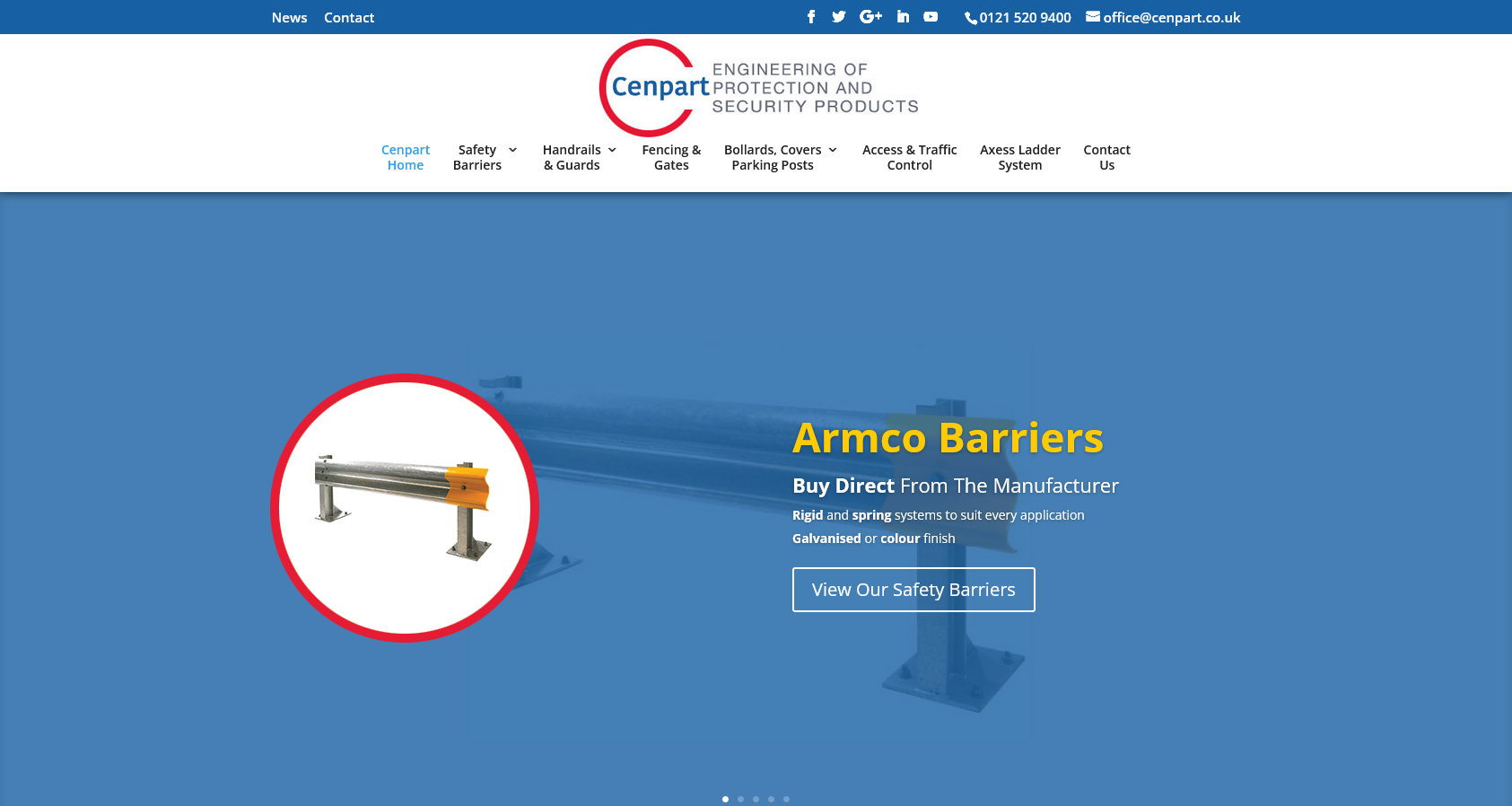The width and height of the screenshot is (1512, 806).
Task: Open Axess Ladder System page
Action: 1019,157
